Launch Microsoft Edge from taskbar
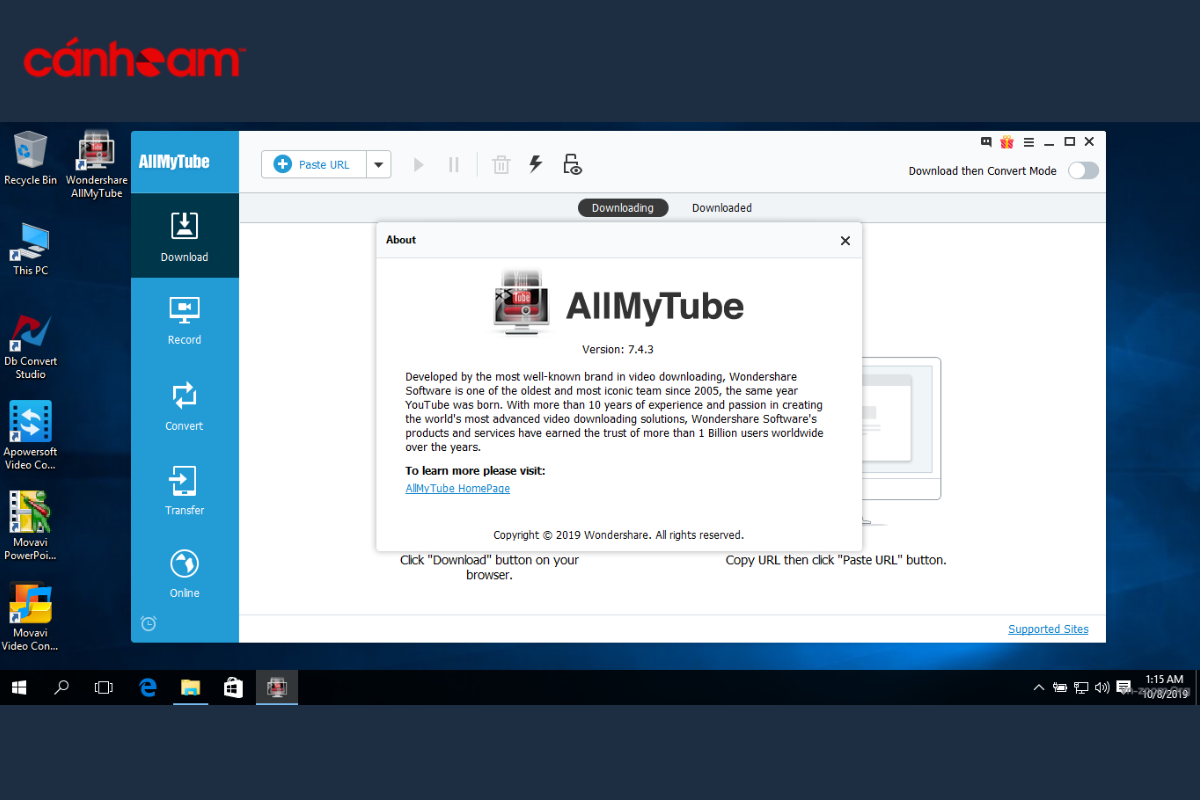Image resolution: width=1200 pixels, height=800 pixels. (x=148, y=687)
